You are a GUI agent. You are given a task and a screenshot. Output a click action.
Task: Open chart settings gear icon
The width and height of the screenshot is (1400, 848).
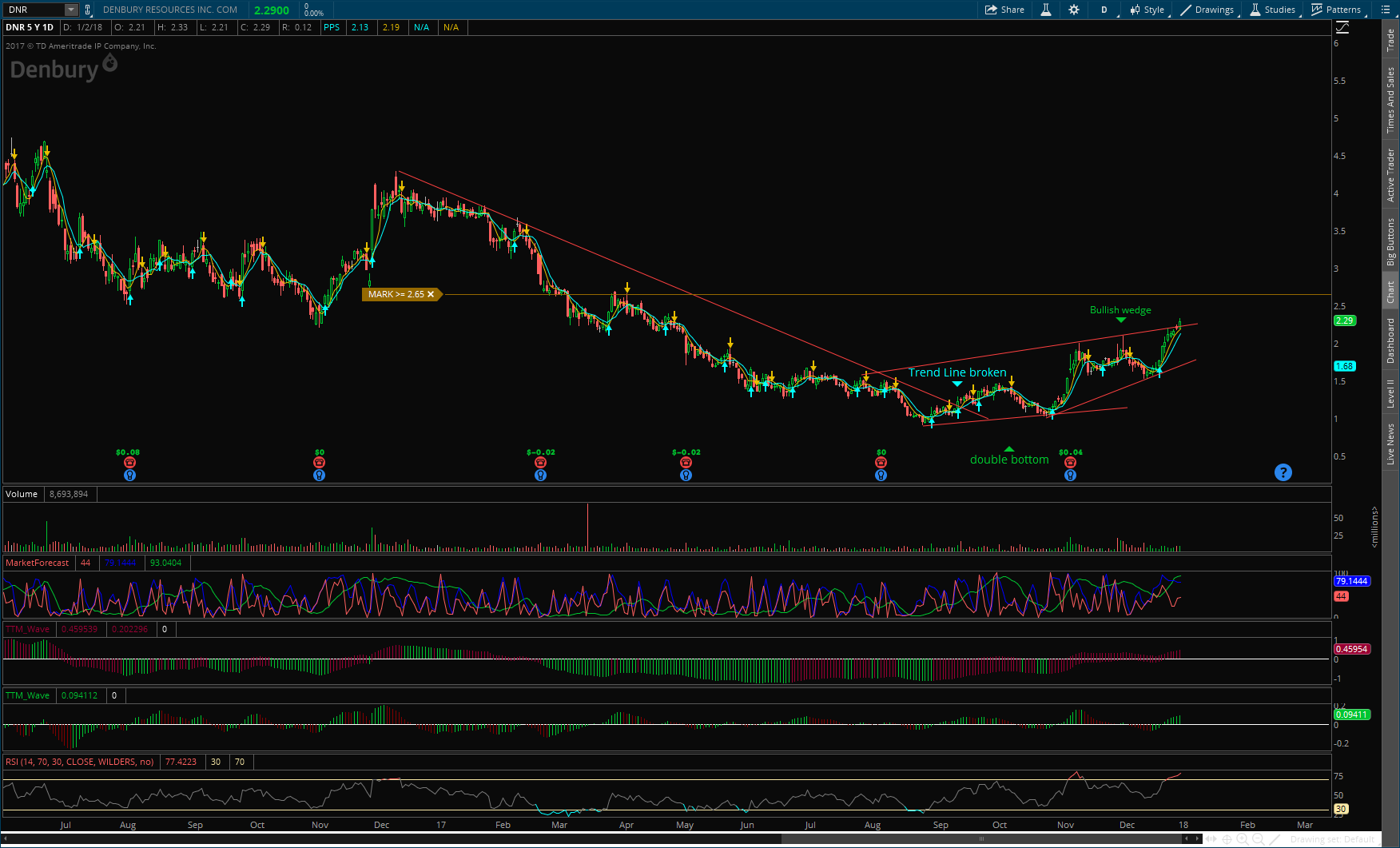pyautogui.click(x=1073, y=10)
